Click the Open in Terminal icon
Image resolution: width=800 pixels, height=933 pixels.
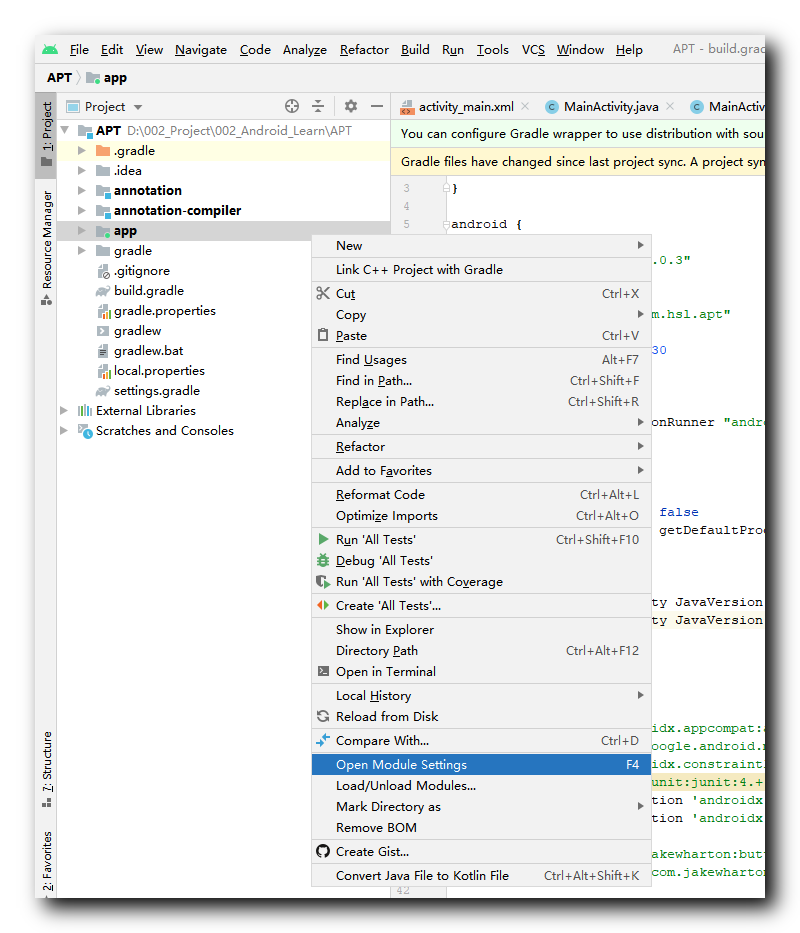click(x=323, y=671)
